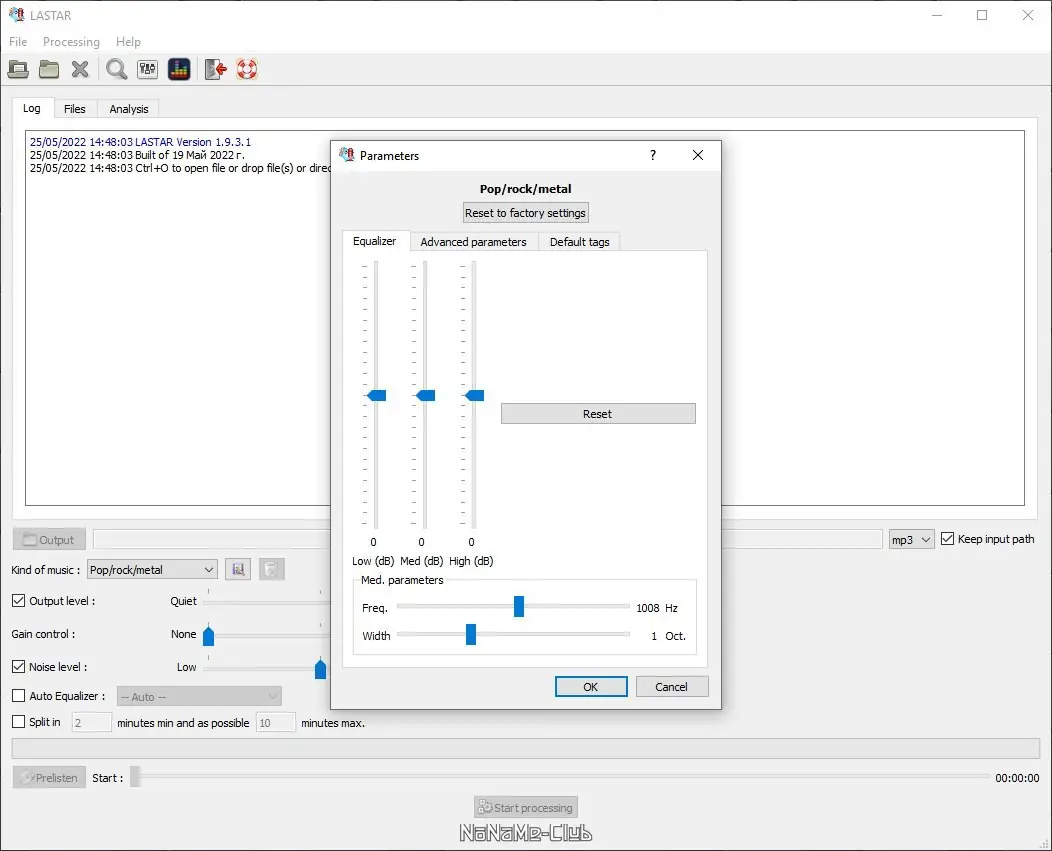Click the Noise level slider handle
The width and height of the screenshot is (1052, 851).
[321, 667]
